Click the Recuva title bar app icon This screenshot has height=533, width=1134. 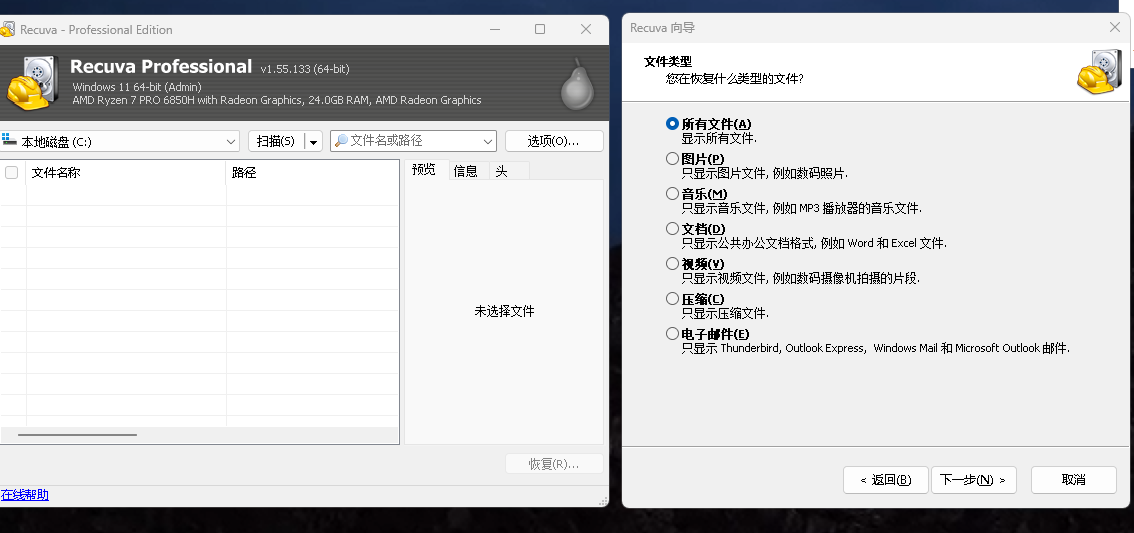(x=8, y=30)
